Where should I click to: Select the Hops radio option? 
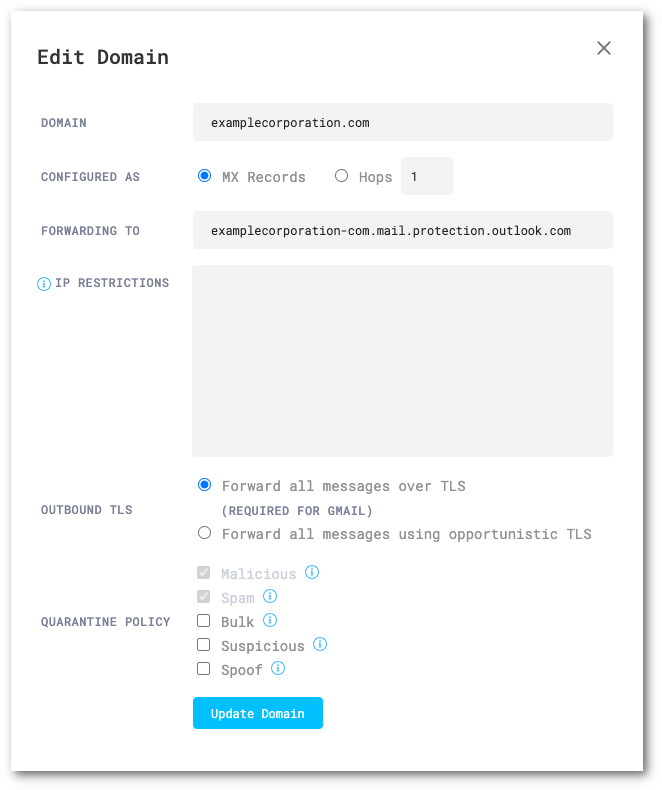coord(342,176)
